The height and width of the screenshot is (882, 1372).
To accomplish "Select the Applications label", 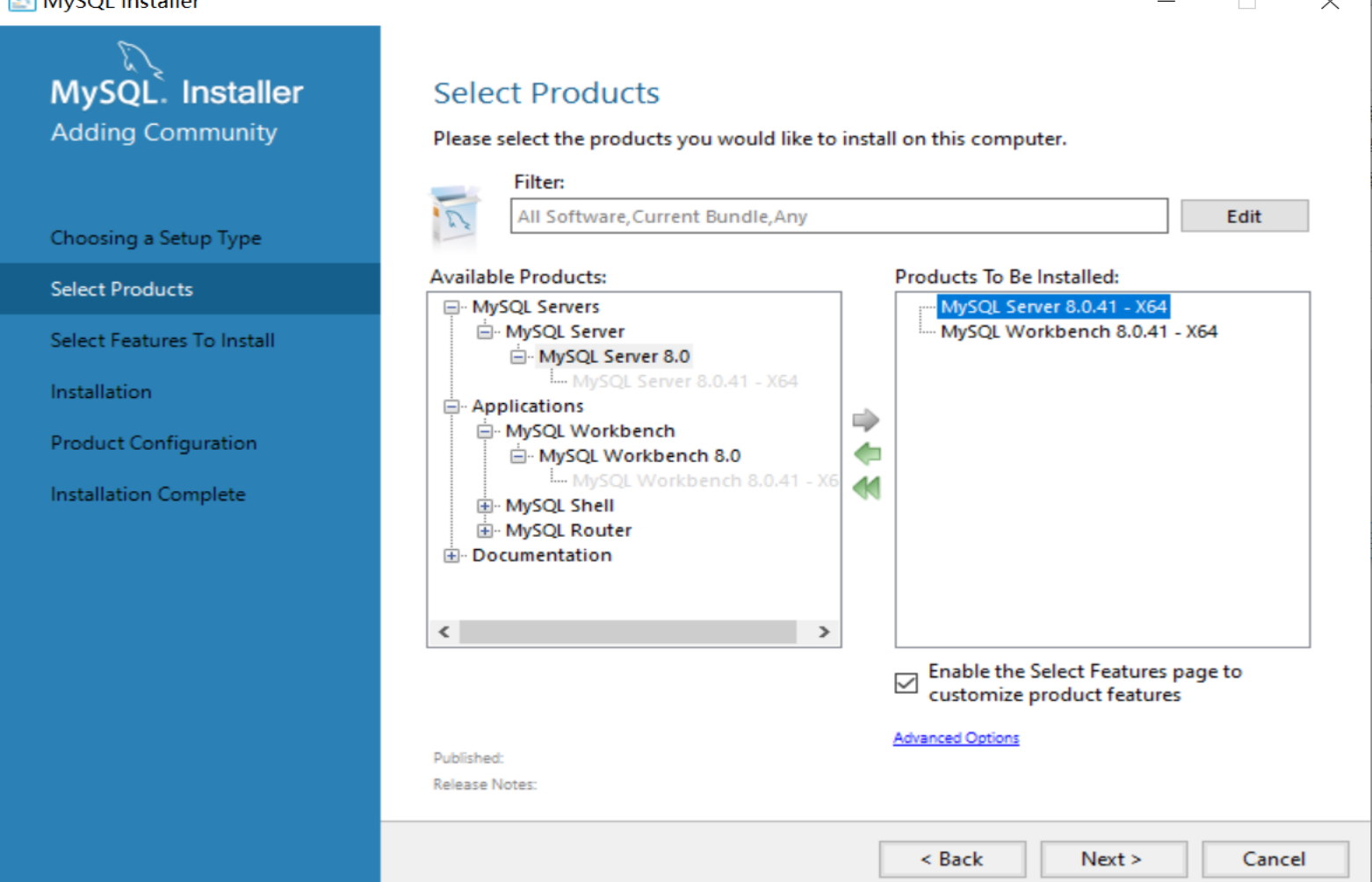I will 528,406.
